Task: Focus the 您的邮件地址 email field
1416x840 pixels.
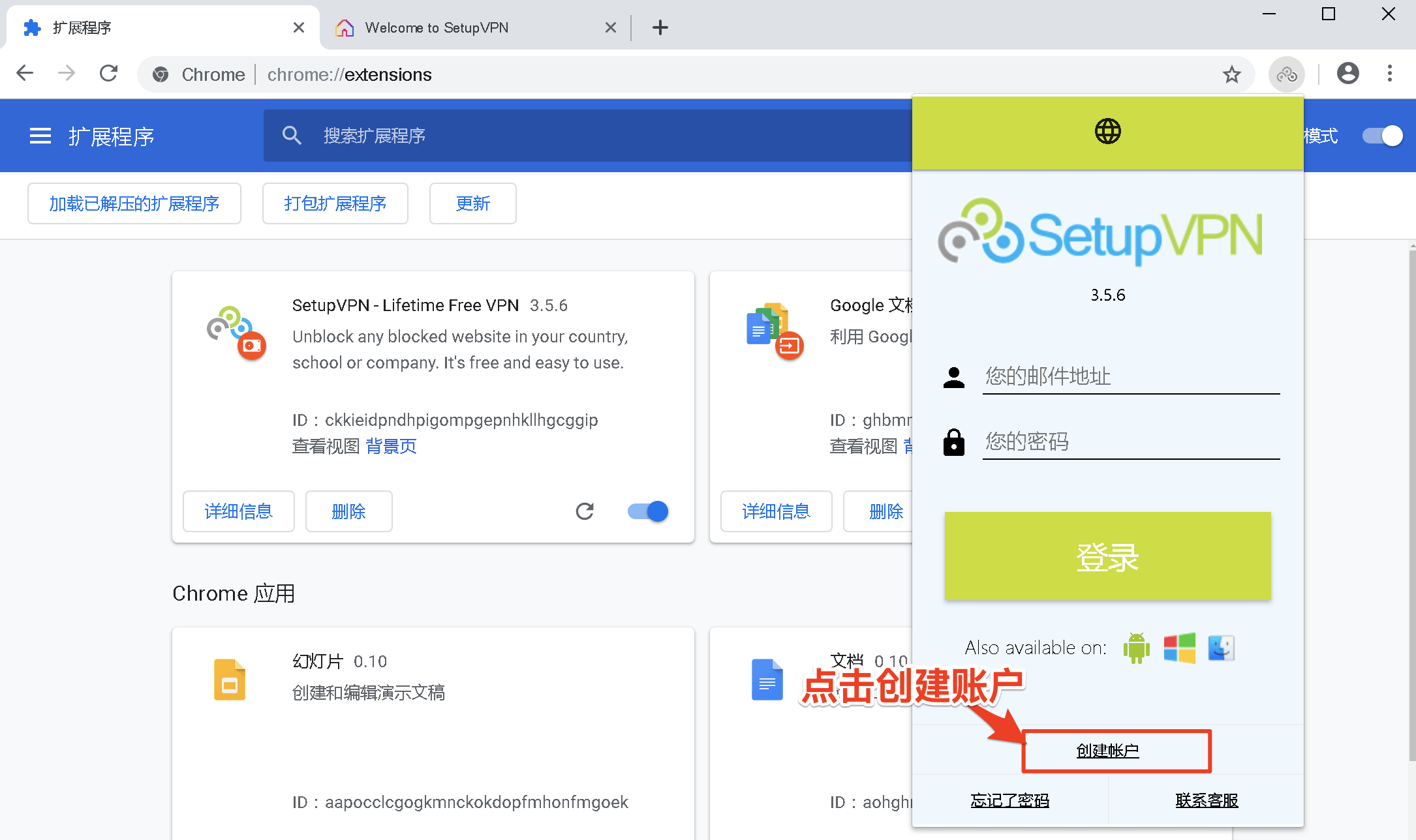Action: click(1130, 377)
